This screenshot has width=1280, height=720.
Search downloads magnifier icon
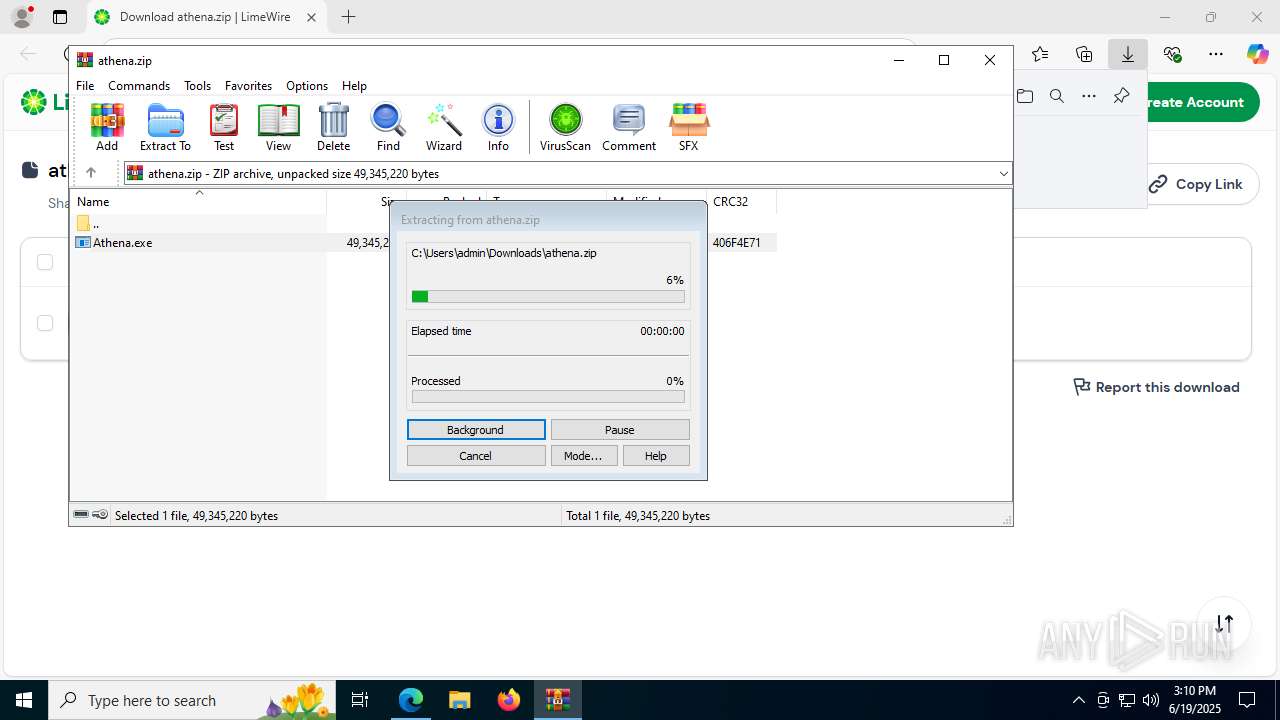click(1057, 96)
